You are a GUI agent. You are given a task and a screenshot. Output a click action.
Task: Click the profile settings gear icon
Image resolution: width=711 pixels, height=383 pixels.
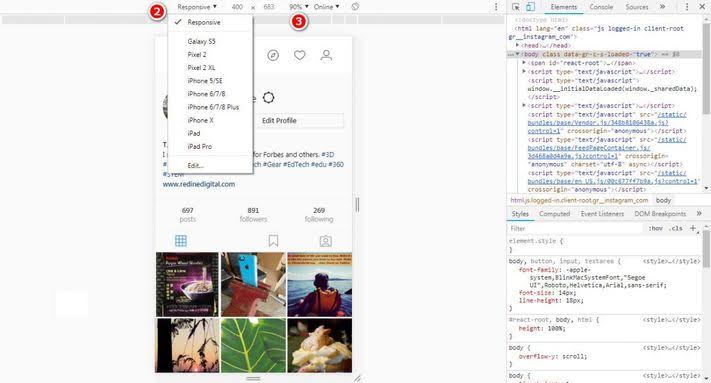click(268, 97)
